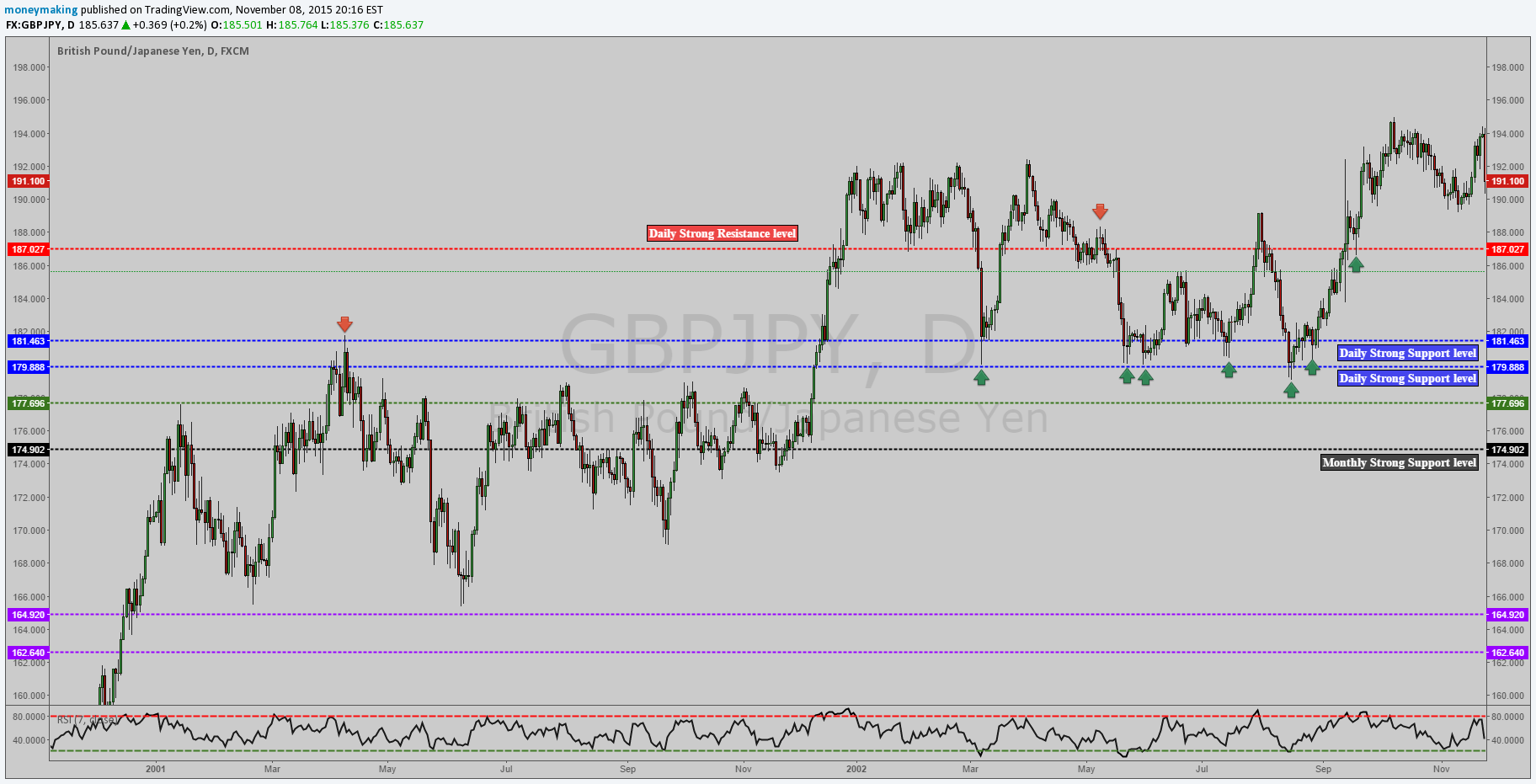Select the British Pound/Japanese Yen, D, FXCM legend
Image resolution: width=1536 pixels, height=784 pixels.
point(153,51)
